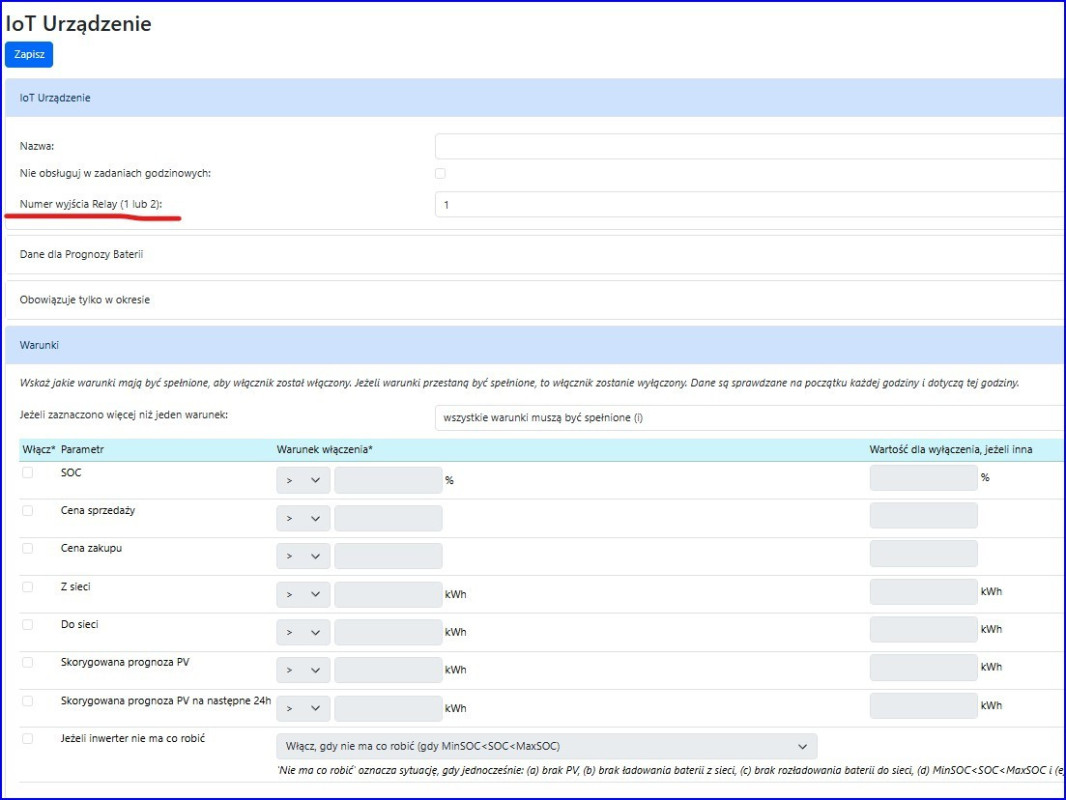The width and height of the screenshot is (1066, 800).
Task: Collapse the Warunki section header
Action: [x=40, y=345]
